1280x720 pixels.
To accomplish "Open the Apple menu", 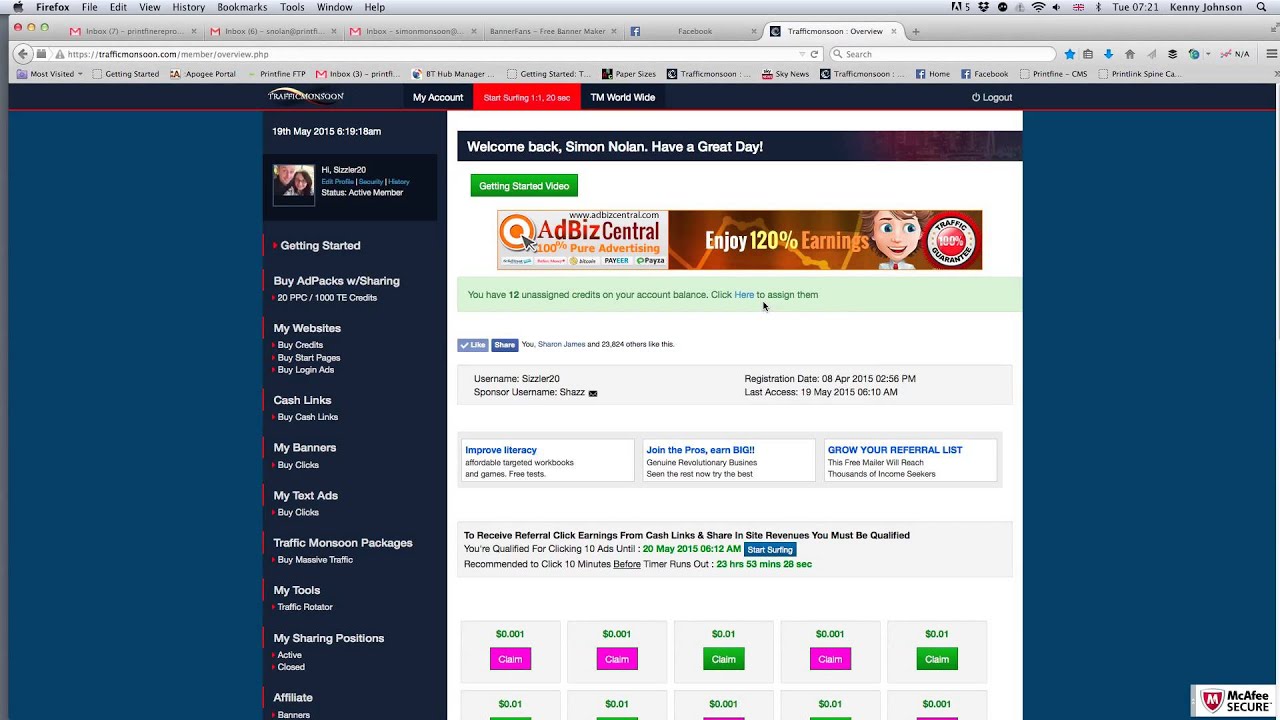I will click(x=17, y=7).
